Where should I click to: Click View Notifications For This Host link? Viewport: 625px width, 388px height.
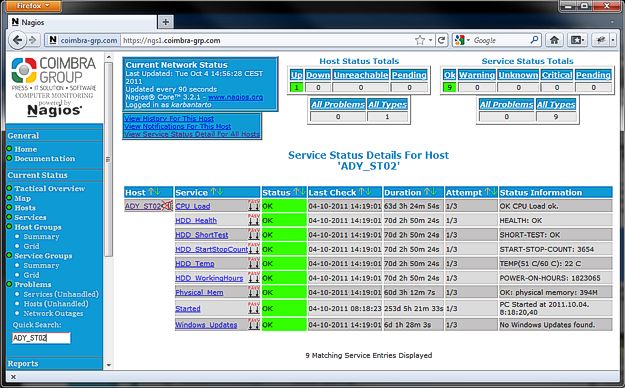tap(177, 126)
